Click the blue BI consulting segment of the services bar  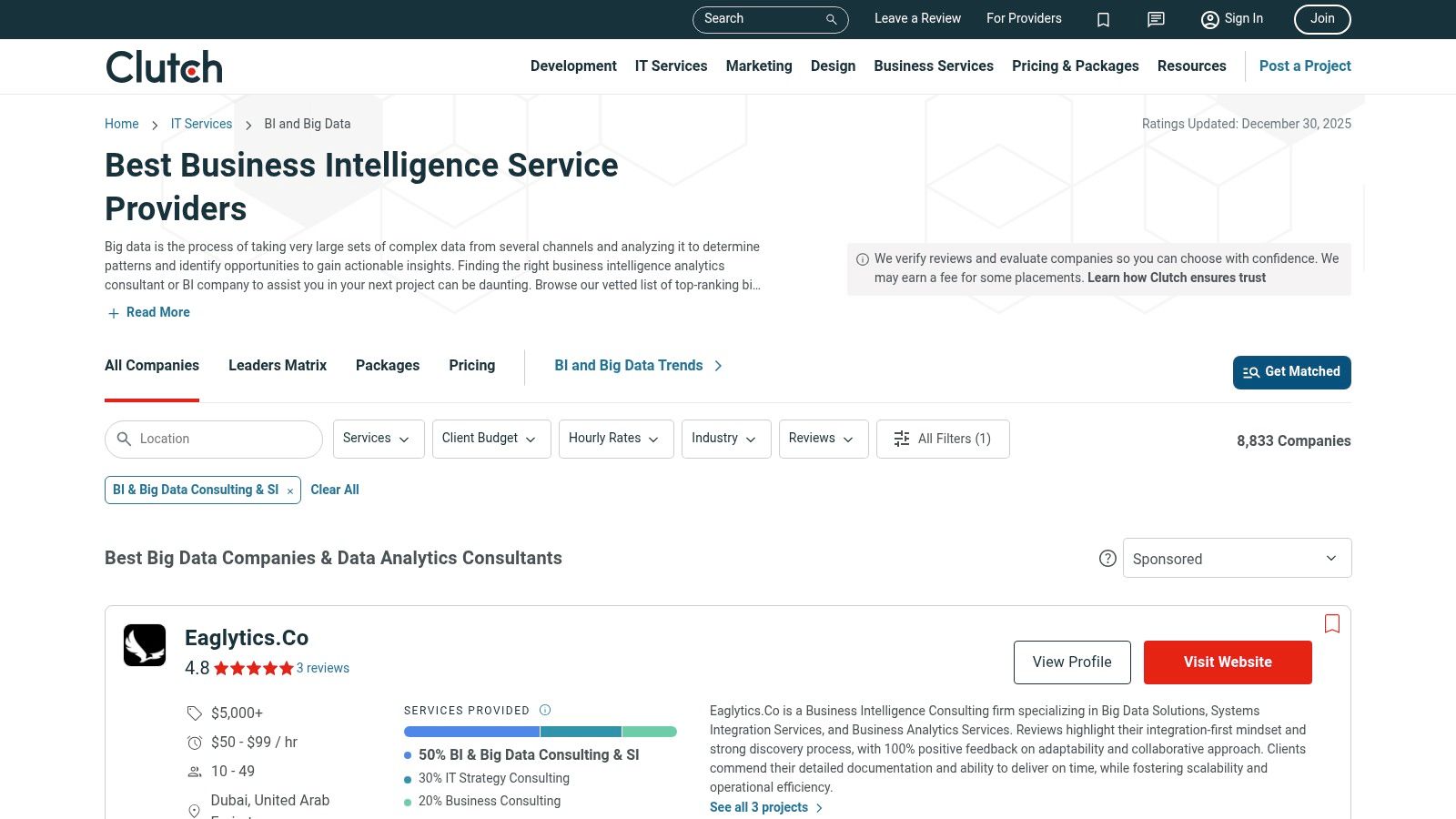click(x=470, y=731)
